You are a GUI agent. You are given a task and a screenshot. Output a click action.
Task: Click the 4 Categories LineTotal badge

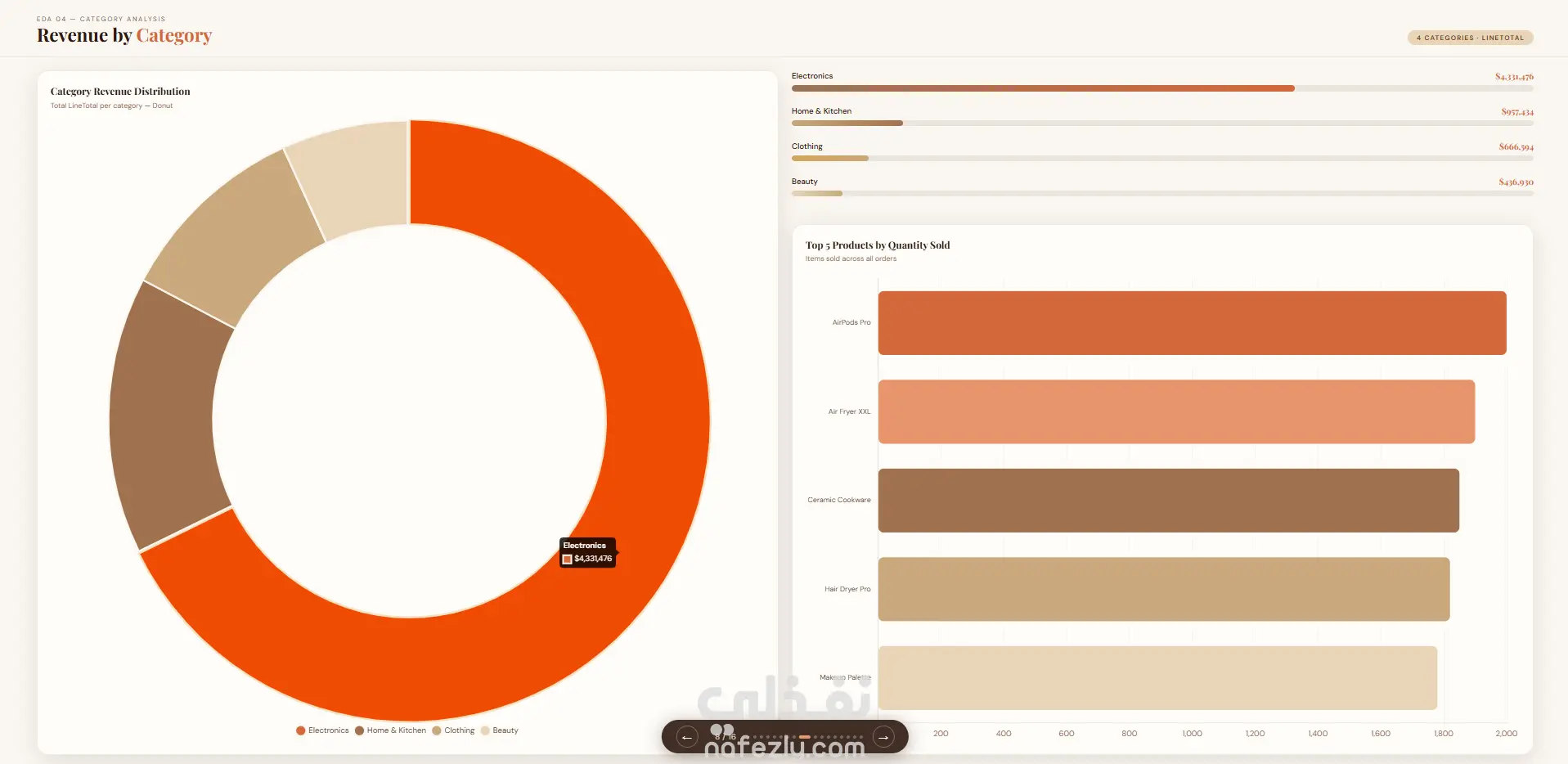pyautogui.click(x=1470, y=38)
